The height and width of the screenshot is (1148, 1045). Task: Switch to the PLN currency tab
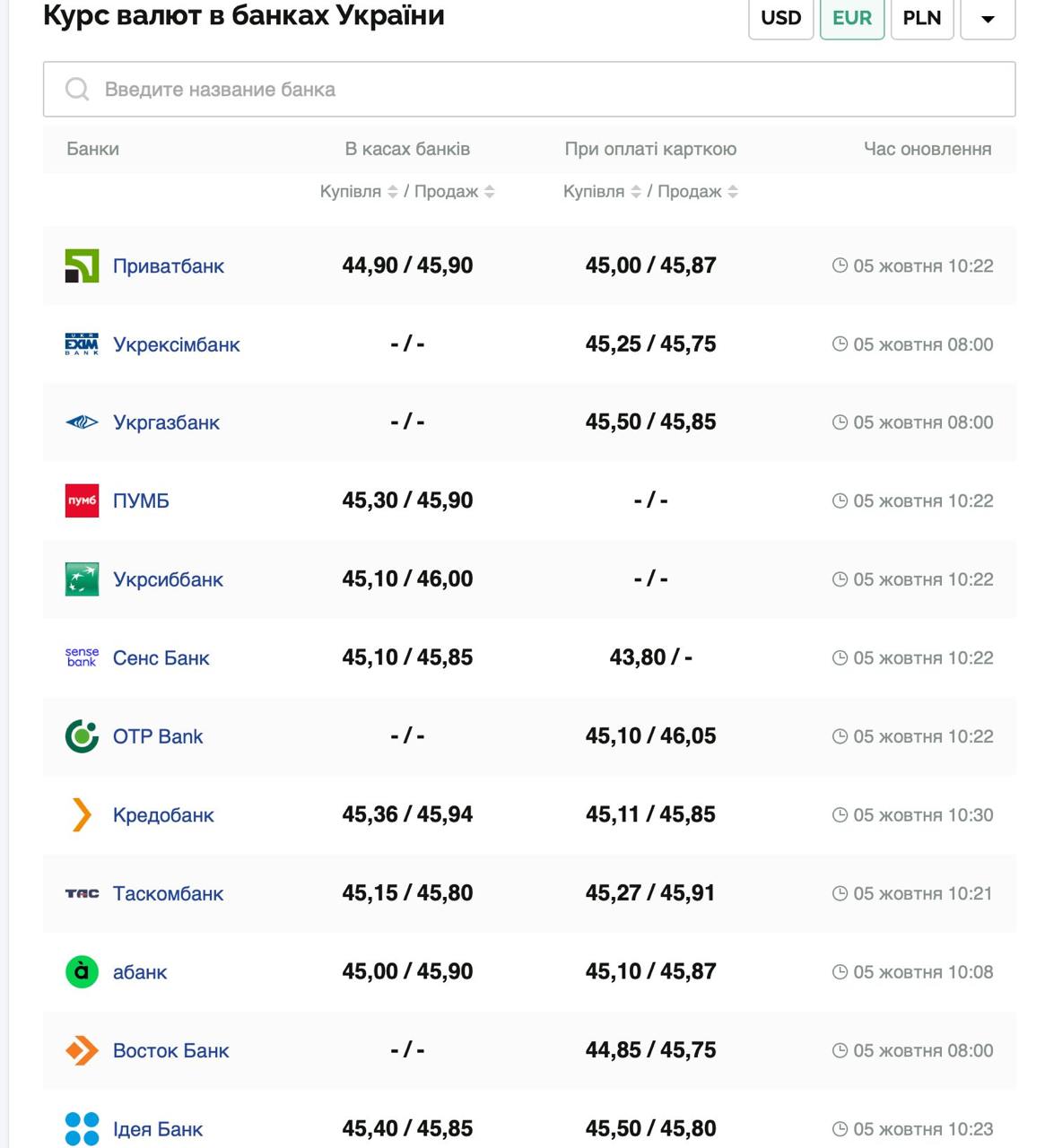[921, 19]
